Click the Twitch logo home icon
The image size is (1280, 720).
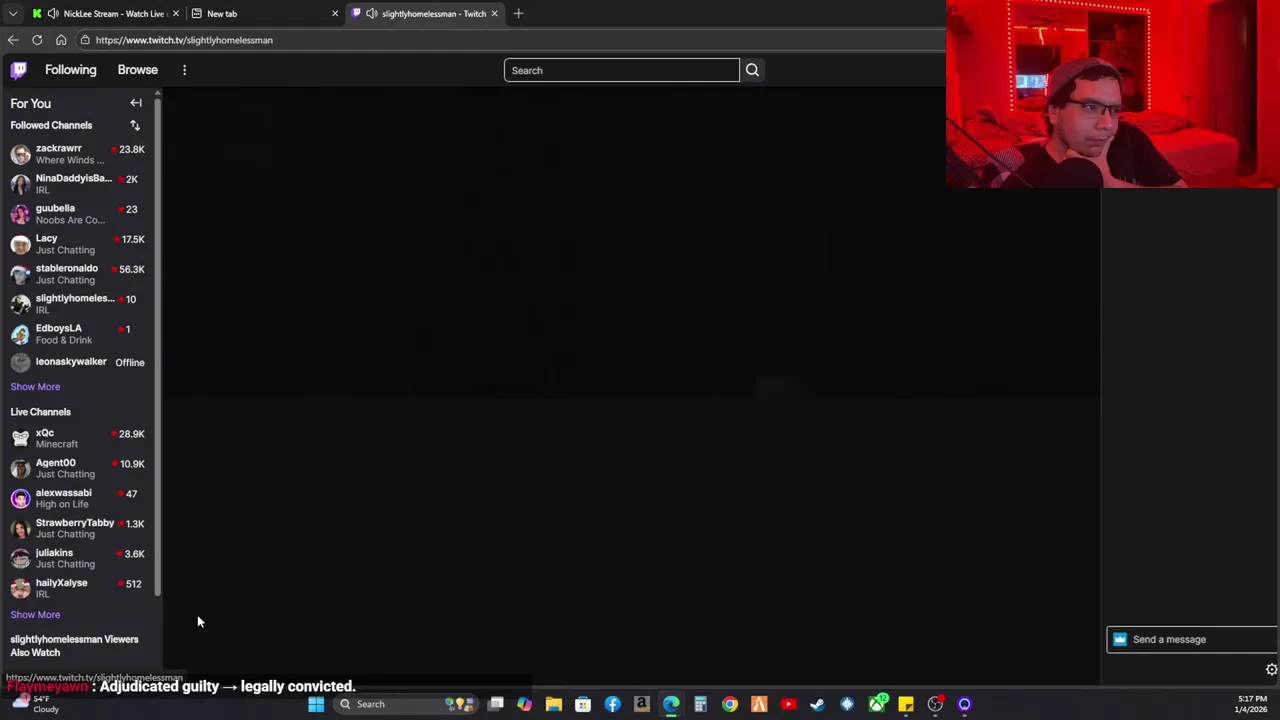click(x=19, y=70)
